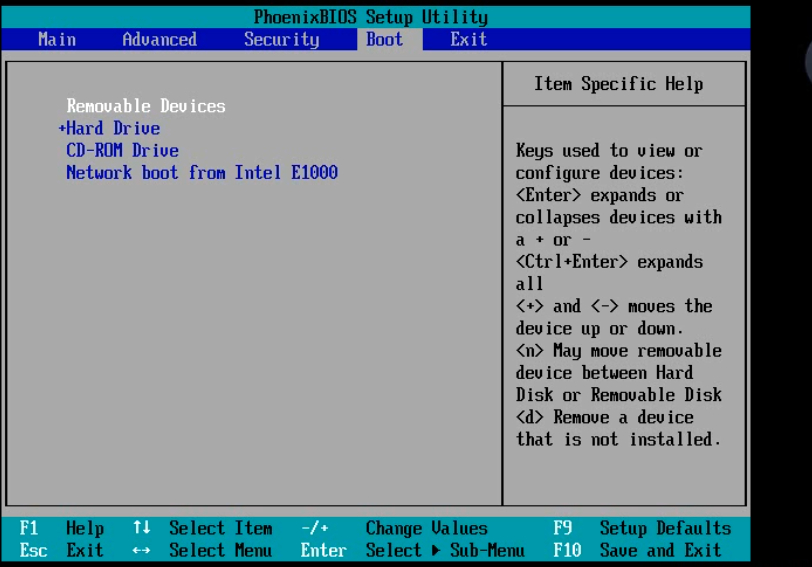Viewport: 812px width, 567px height.
Task: Switch to the Advanced tab
Action: pos(160,39)
